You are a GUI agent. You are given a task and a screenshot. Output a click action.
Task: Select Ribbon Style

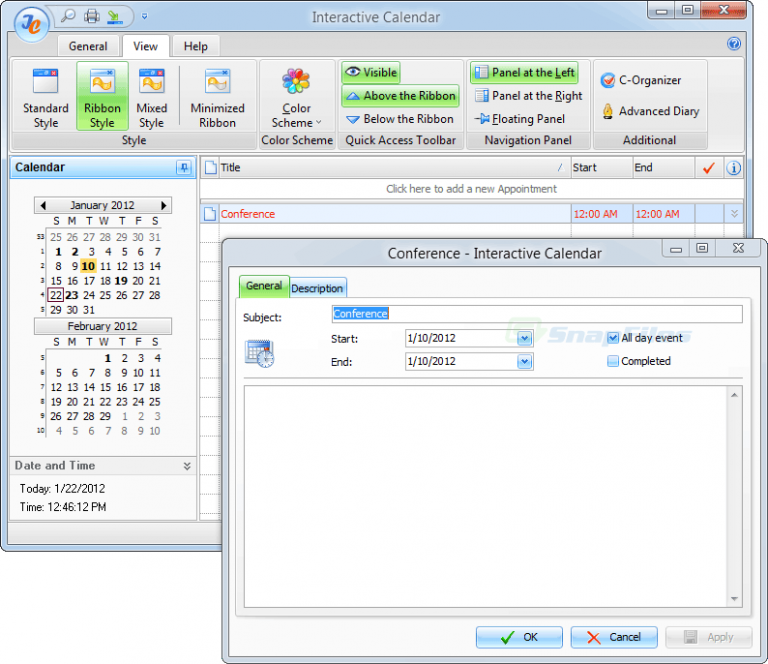(102, 97)
